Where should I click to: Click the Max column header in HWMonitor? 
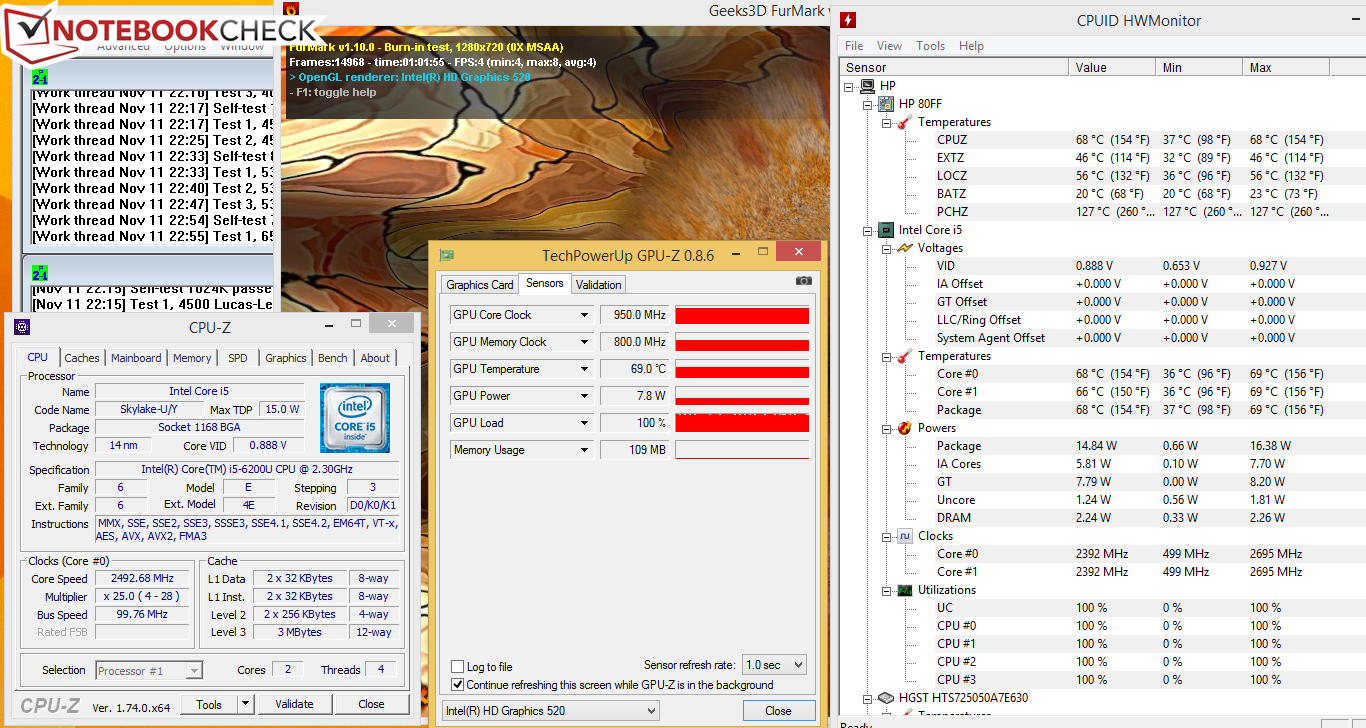(x=1287, y=67)
